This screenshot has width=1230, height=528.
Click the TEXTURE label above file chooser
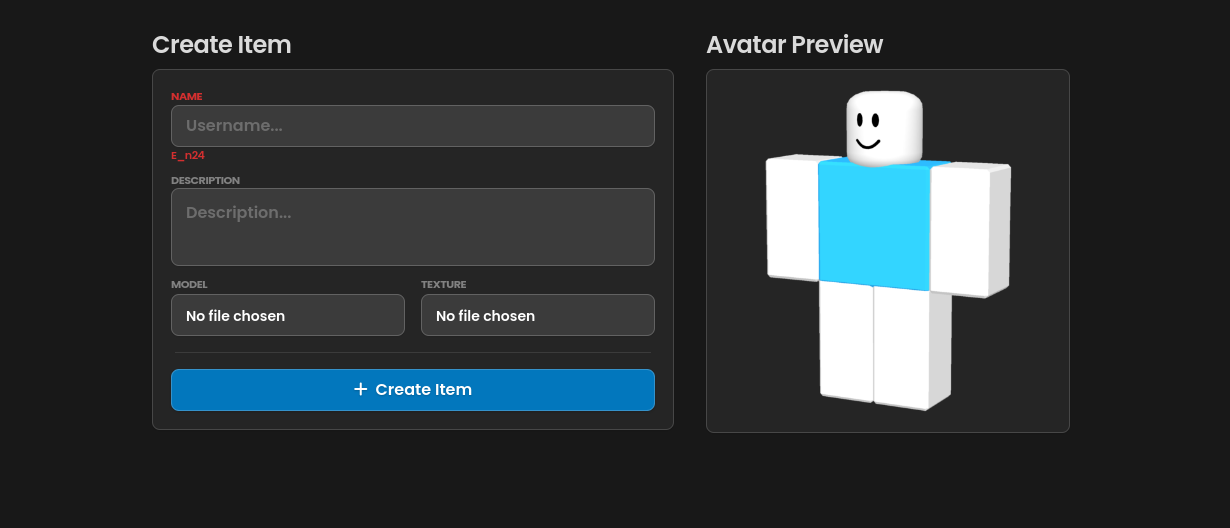tap(443, 285)
